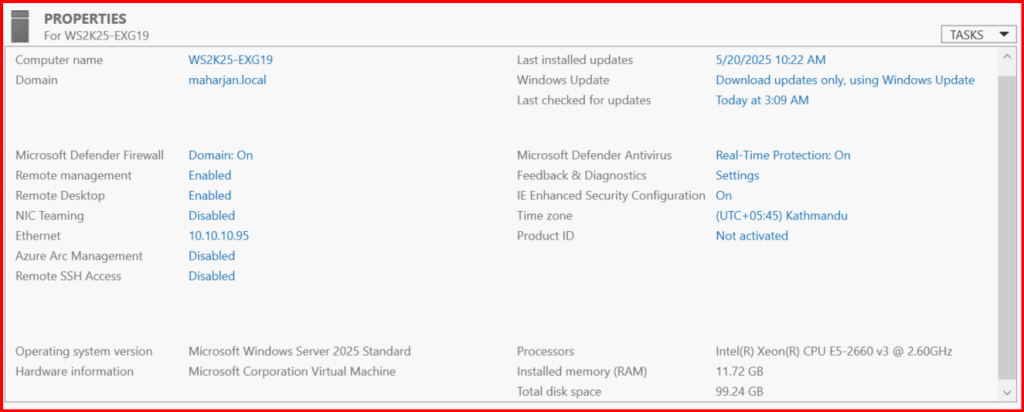
Task: Open Ethernet 10.10.10.95 address link
Action: tap(218, 236)
